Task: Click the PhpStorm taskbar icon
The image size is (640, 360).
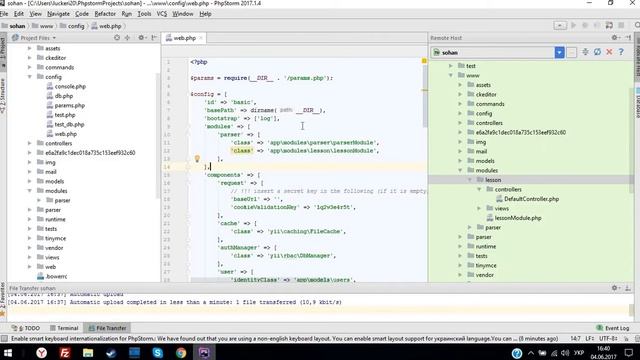Action: click(204, 353)
